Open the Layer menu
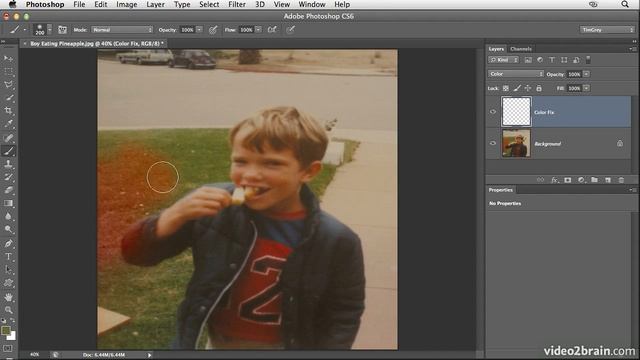The width and height of the screenshot is (640, 360). click(x=156, y=4)
